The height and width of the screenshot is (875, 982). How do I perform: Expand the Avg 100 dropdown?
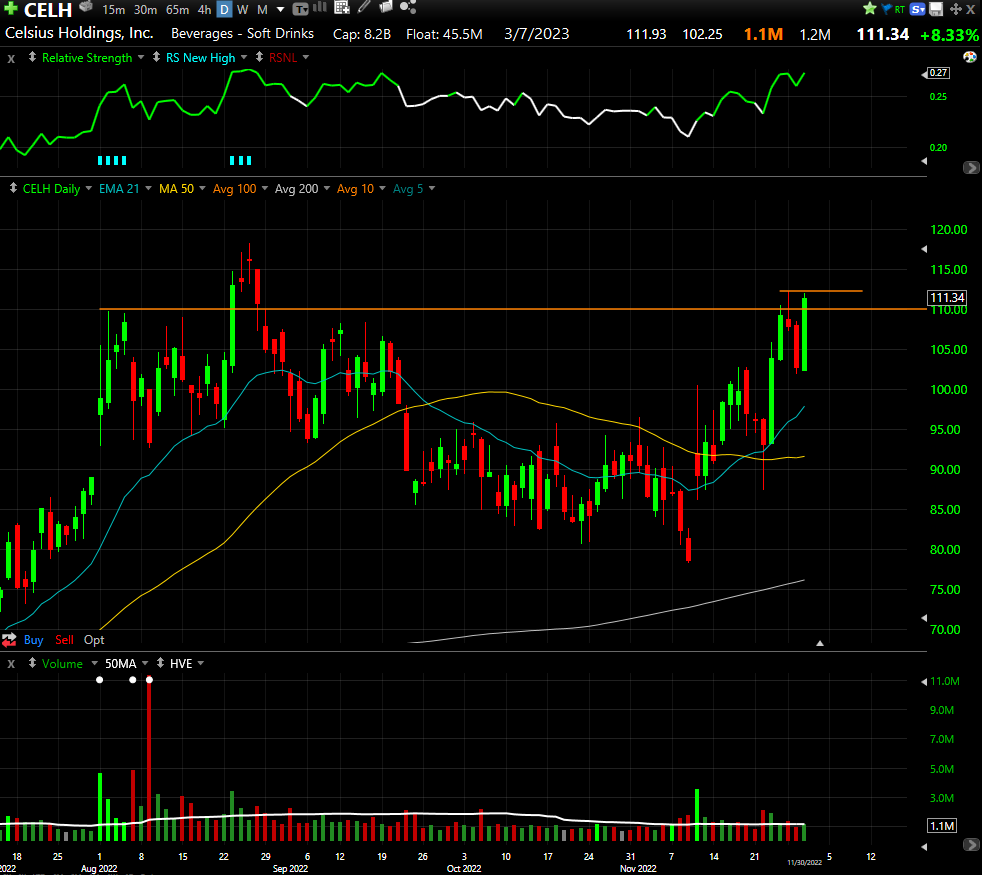tap(265, 188)
